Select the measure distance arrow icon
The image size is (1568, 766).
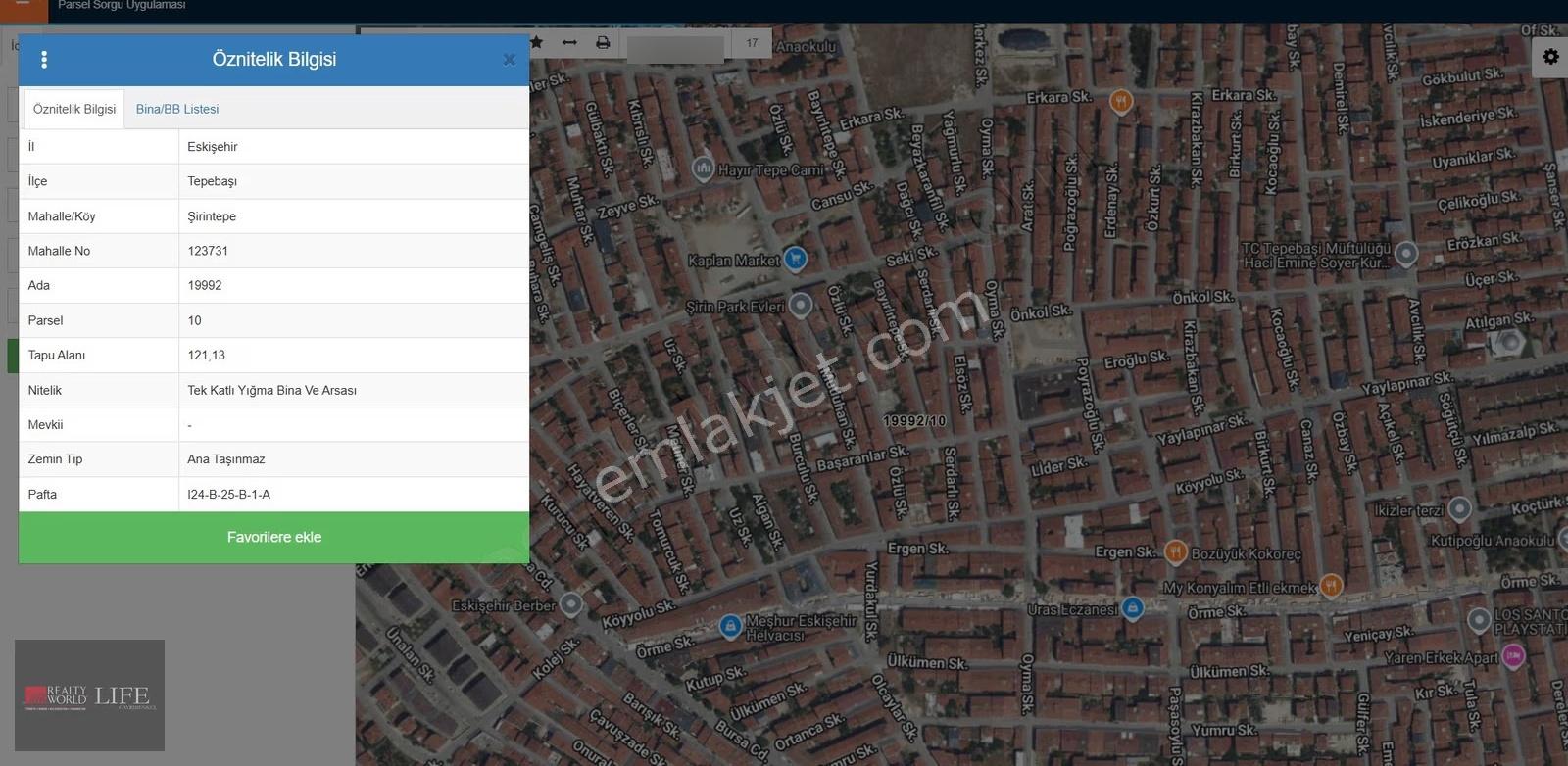pos(569,42)
